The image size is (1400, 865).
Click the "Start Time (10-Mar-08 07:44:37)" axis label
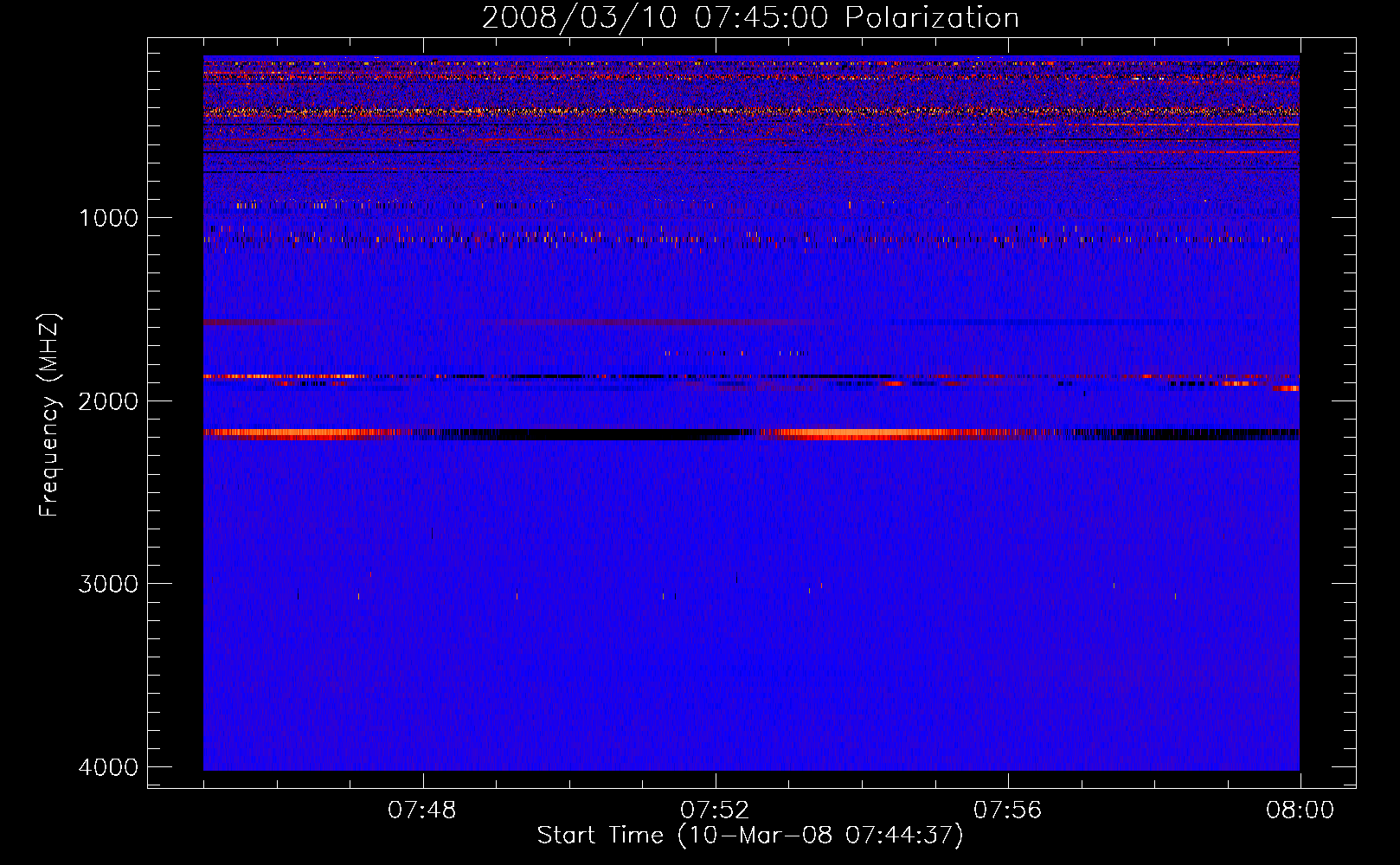(750, 836)
